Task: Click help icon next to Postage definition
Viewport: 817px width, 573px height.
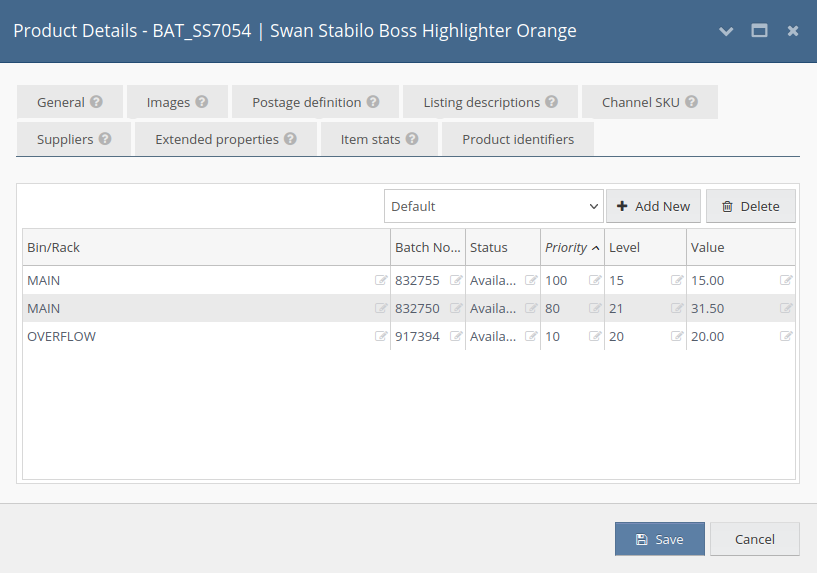Action: tap(373, 102)
